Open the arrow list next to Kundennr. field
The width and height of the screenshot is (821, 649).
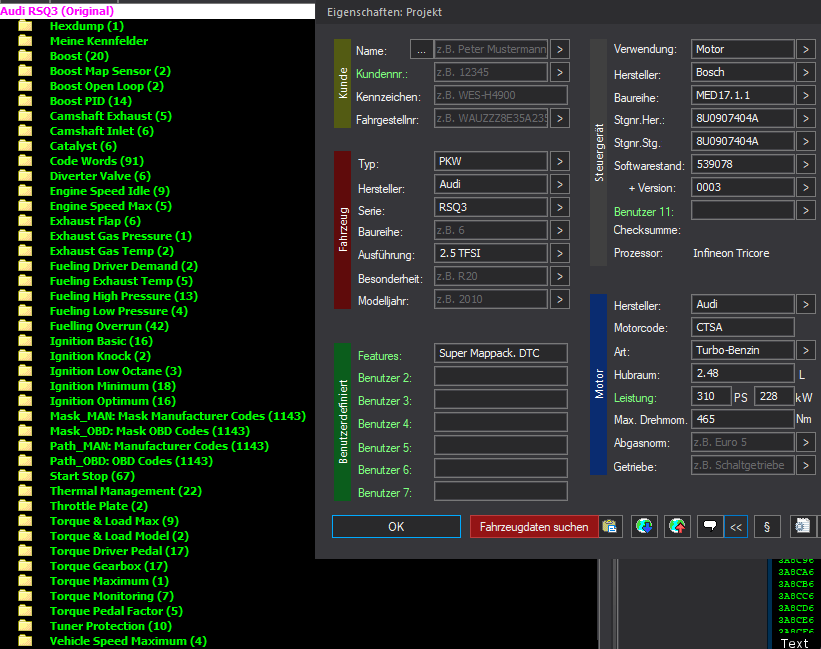560,72
